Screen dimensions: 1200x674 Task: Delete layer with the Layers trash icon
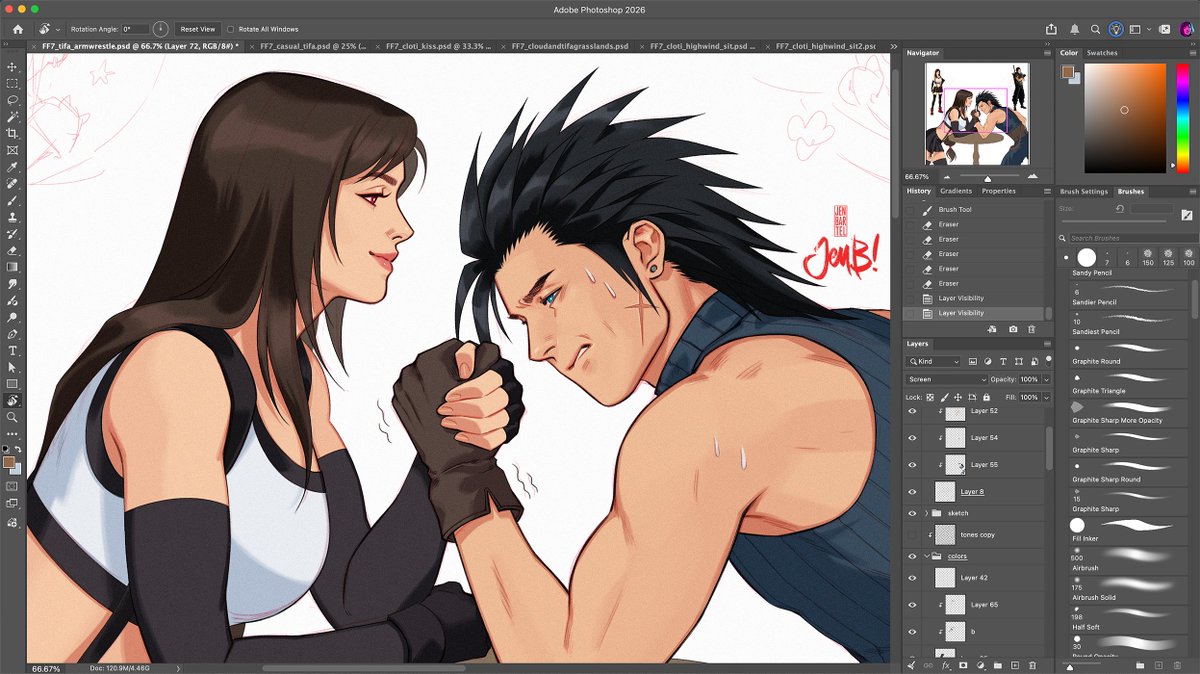(1031, 665)
